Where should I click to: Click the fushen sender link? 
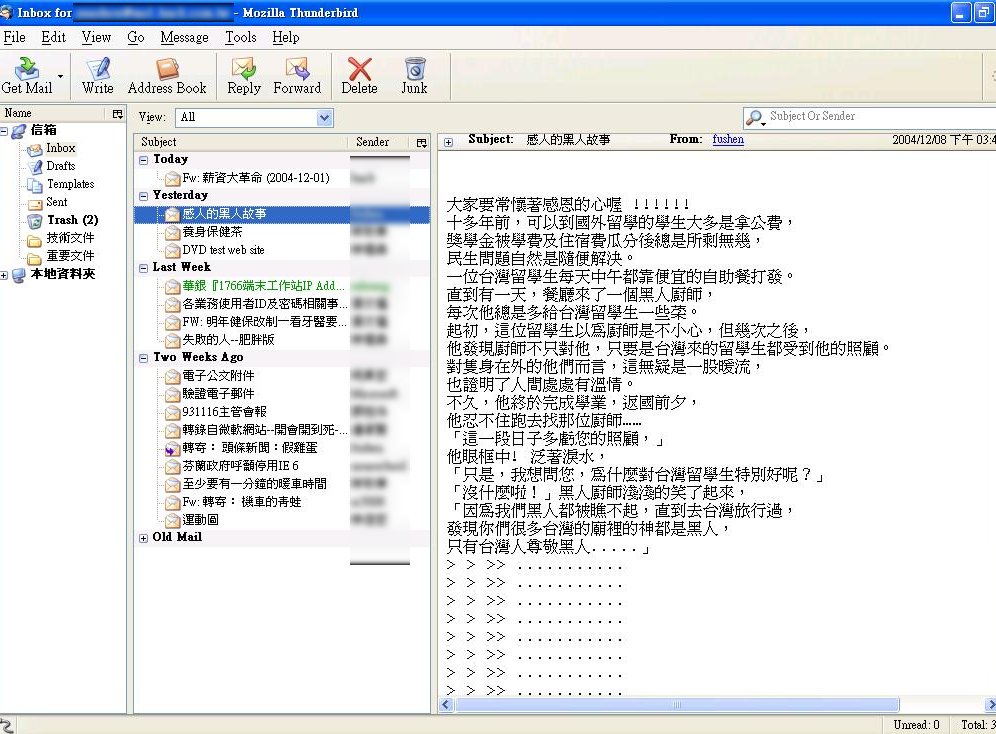[x=727, y=140]
